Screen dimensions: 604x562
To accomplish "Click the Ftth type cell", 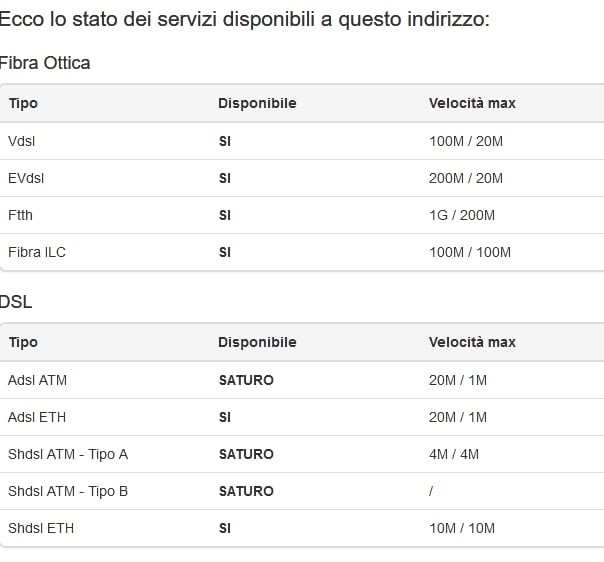I will [21, 215].
